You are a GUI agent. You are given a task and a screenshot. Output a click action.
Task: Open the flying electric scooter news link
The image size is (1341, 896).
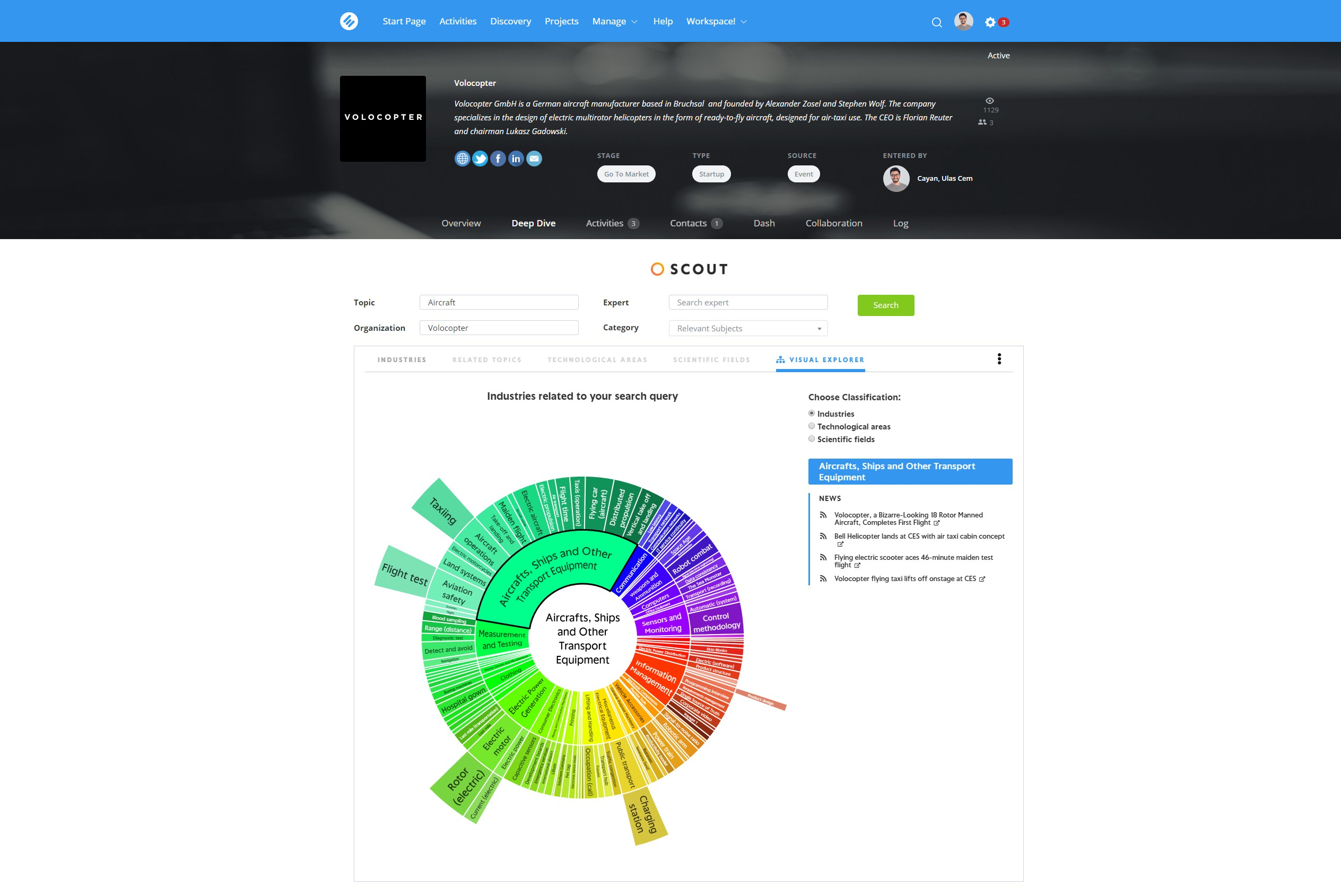[x=913, y=560]
